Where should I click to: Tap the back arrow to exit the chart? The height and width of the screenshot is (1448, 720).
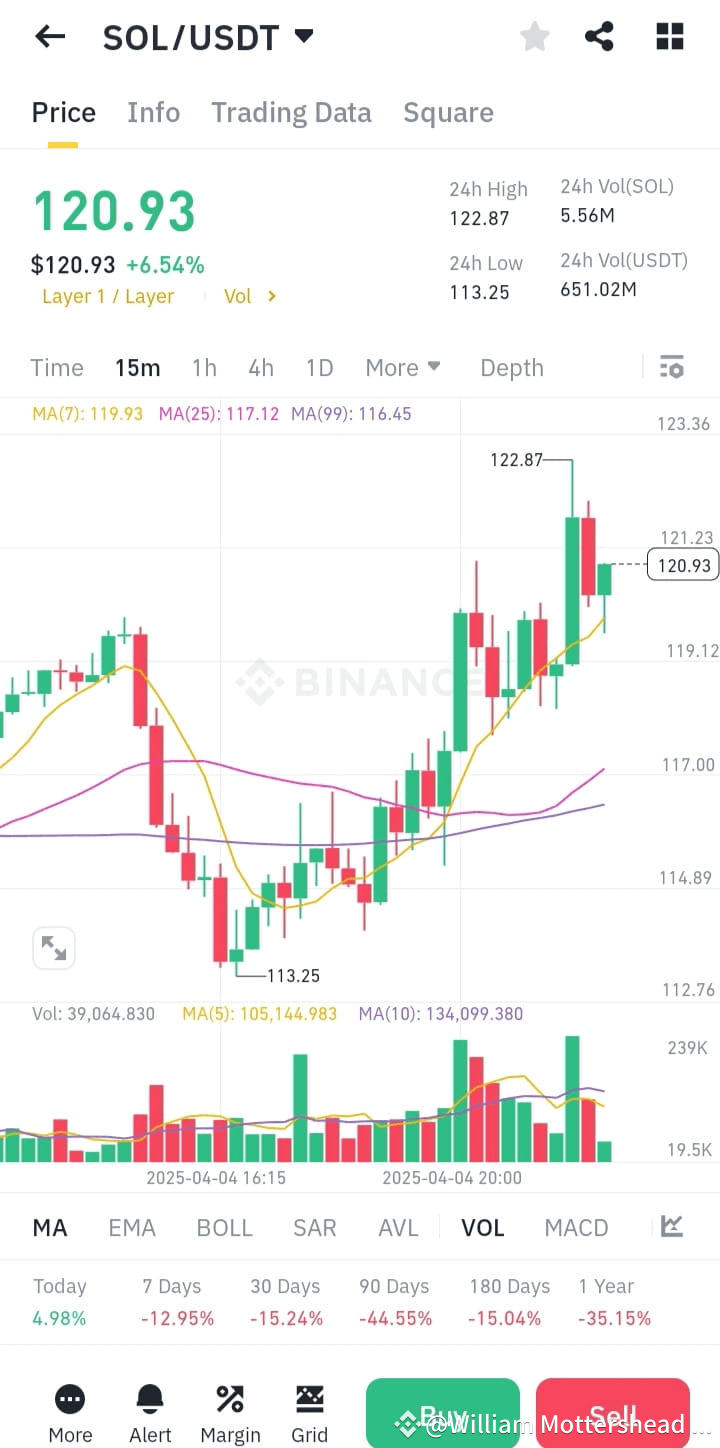pos(49,36)
